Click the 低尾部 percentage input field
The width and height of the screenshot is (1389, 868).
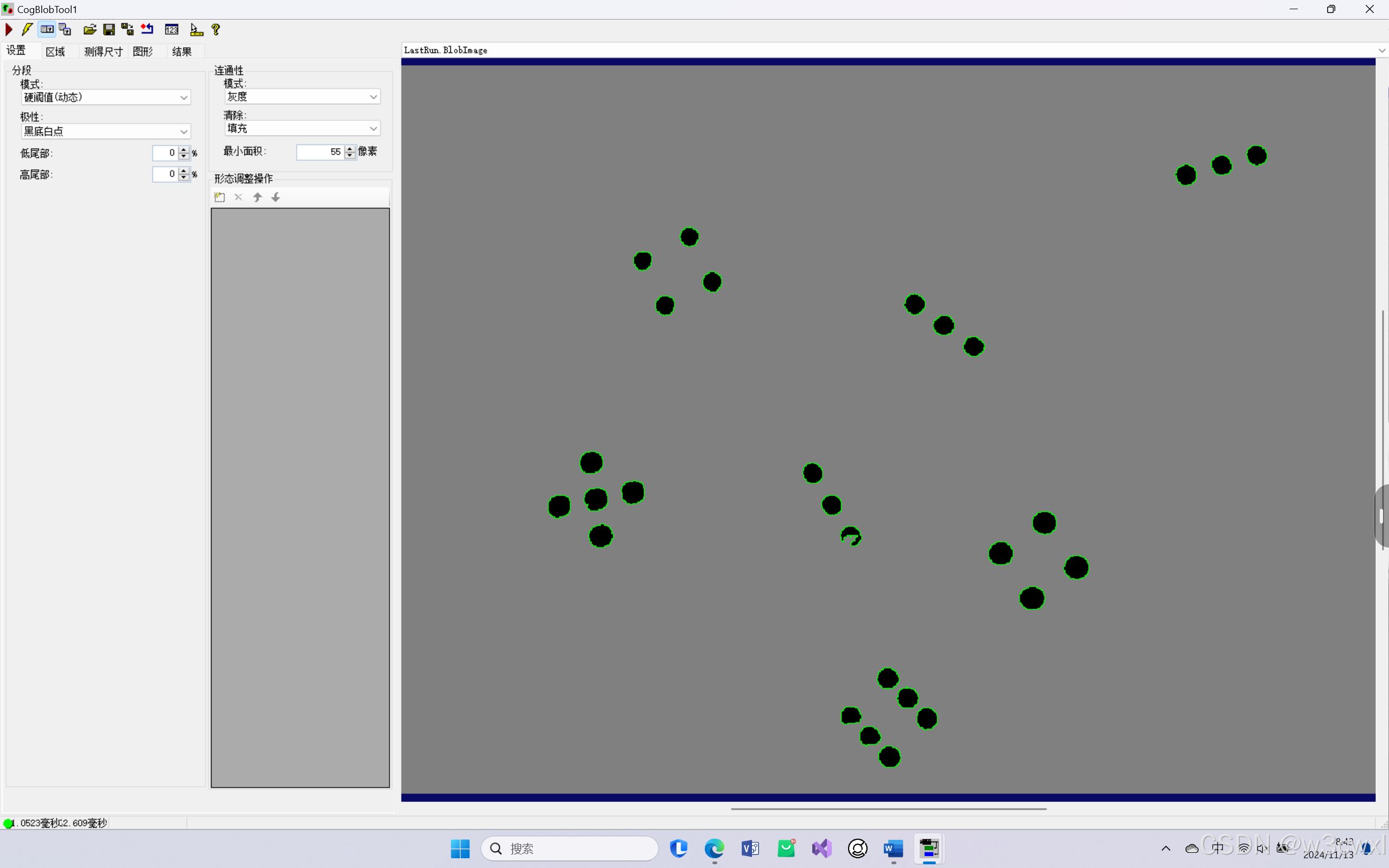[x=165, y=152]
